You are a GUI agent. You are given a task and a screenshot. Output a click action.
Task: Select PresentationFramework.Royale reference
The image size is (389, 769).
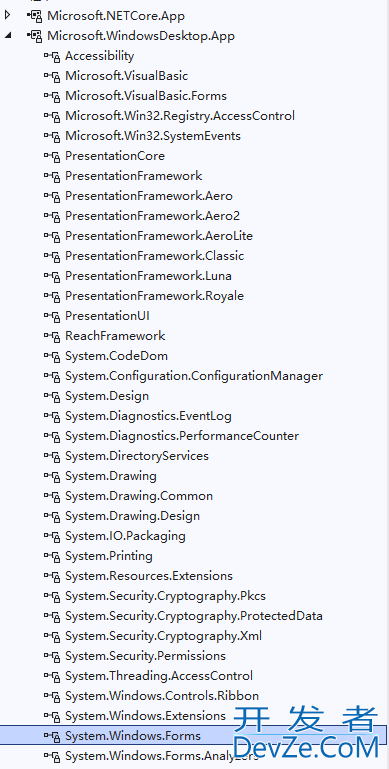pos(155,296)
